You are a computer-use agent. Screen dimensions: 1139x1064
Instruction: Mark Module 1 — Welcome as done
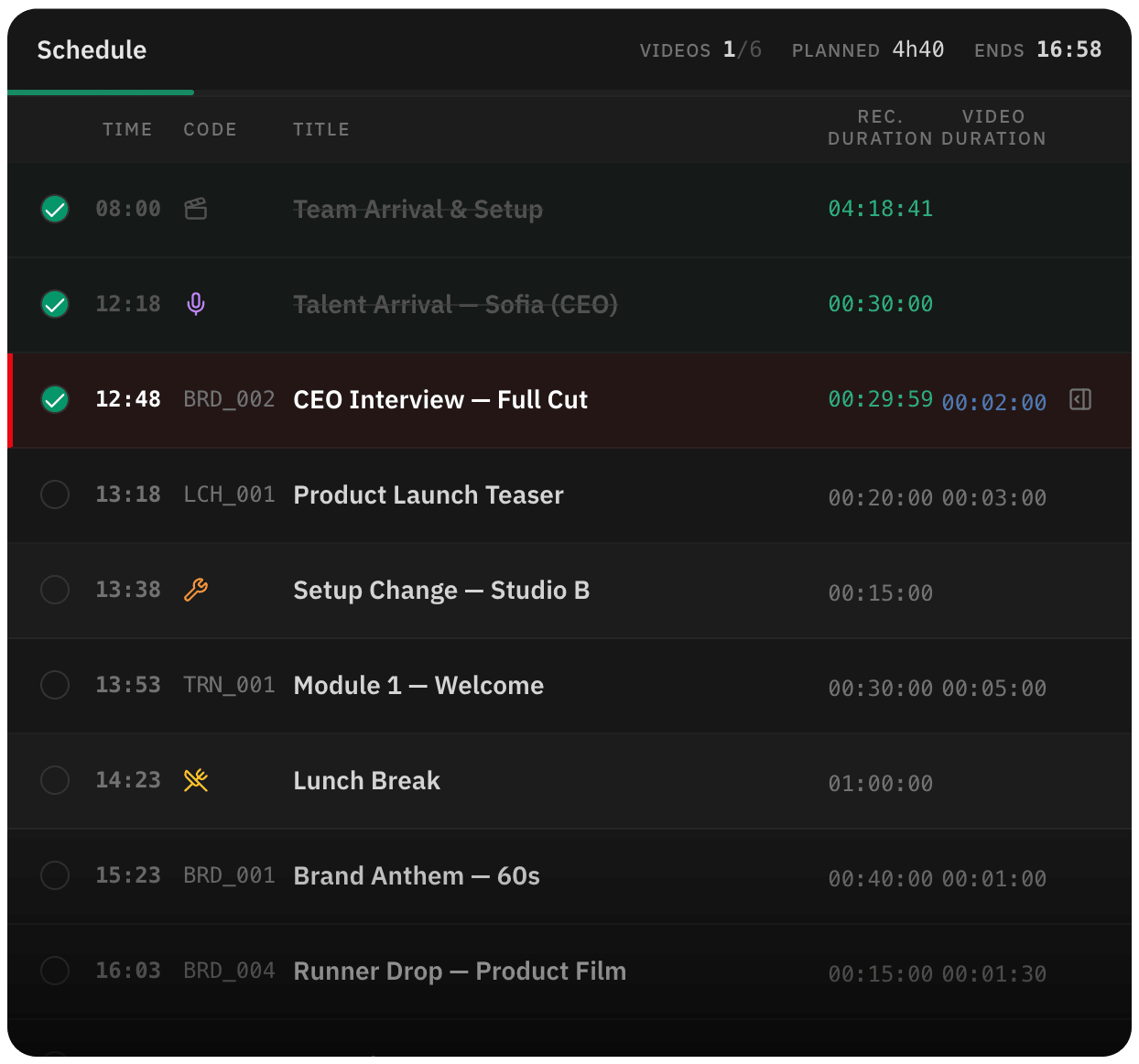tap(55, 685)
